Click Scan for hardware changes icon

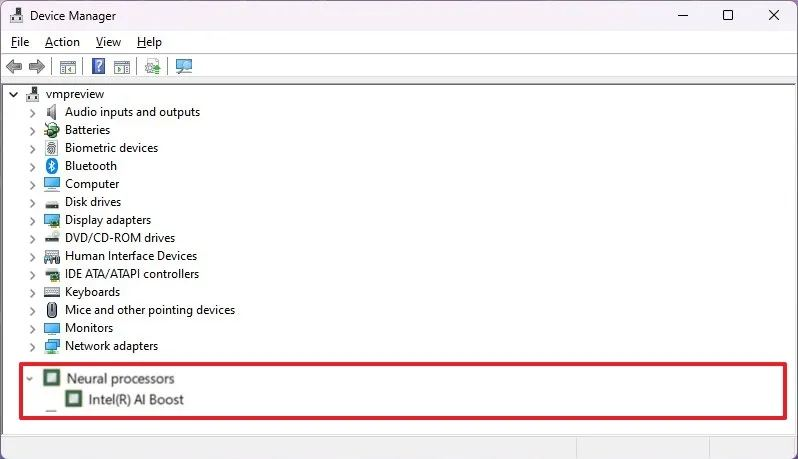[x=183, y=67]
